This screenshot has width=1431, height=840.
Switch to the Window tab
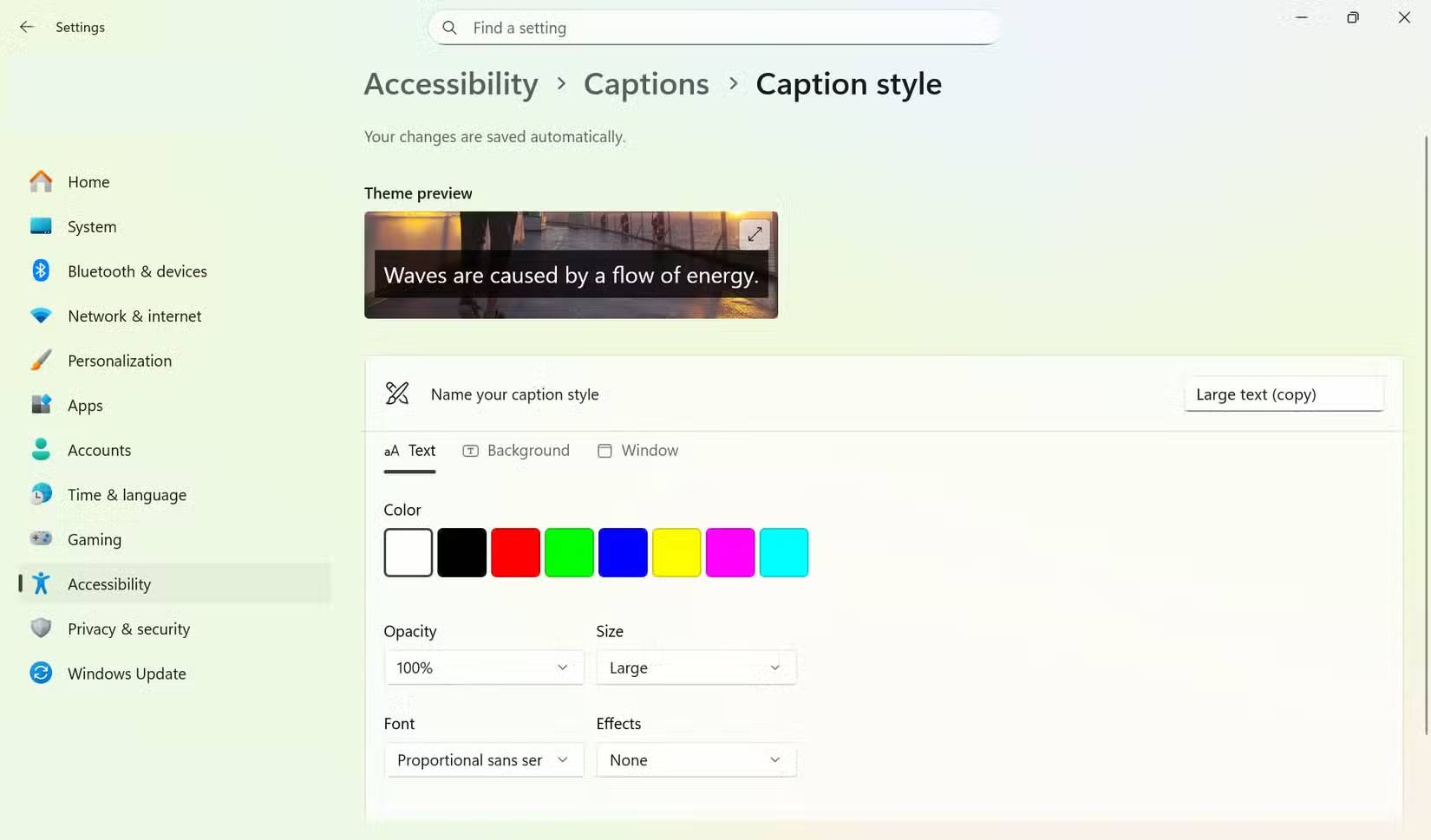coord(637,450)
